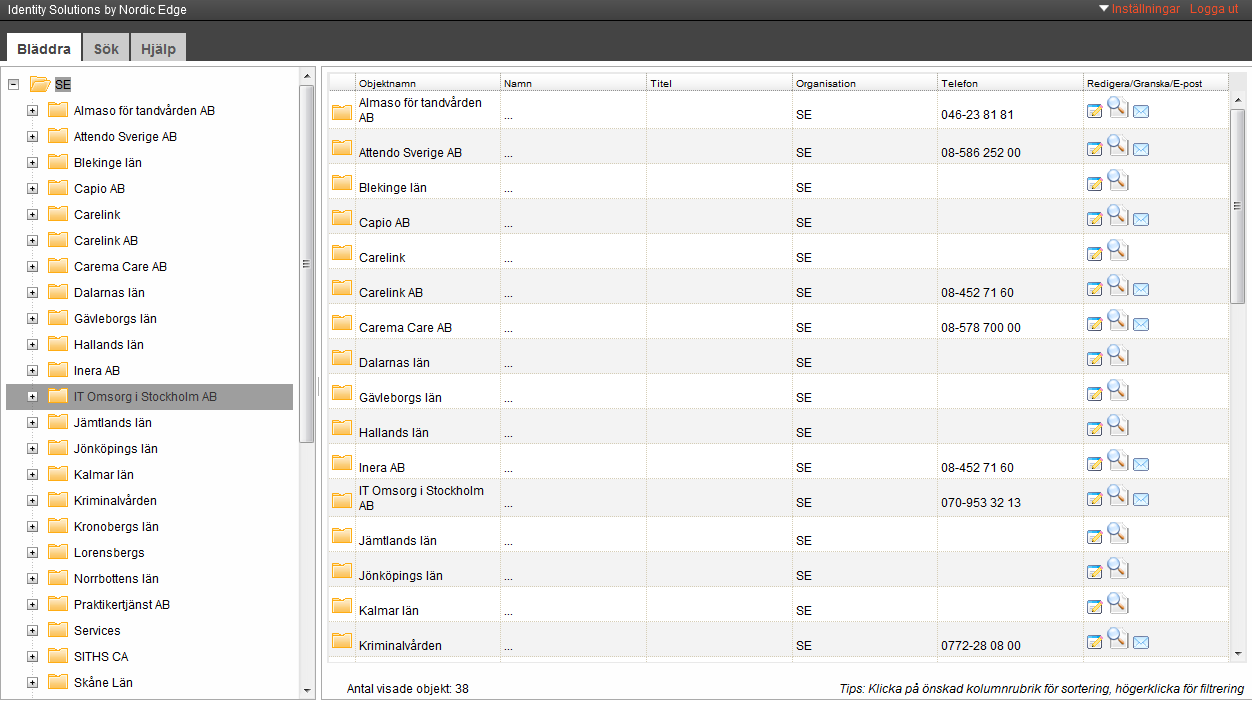Sort by the Telefon column header
Image resolution: width=1252 pixels, height=701 pixels.
pyautogui.click(x=1011, y=83)
